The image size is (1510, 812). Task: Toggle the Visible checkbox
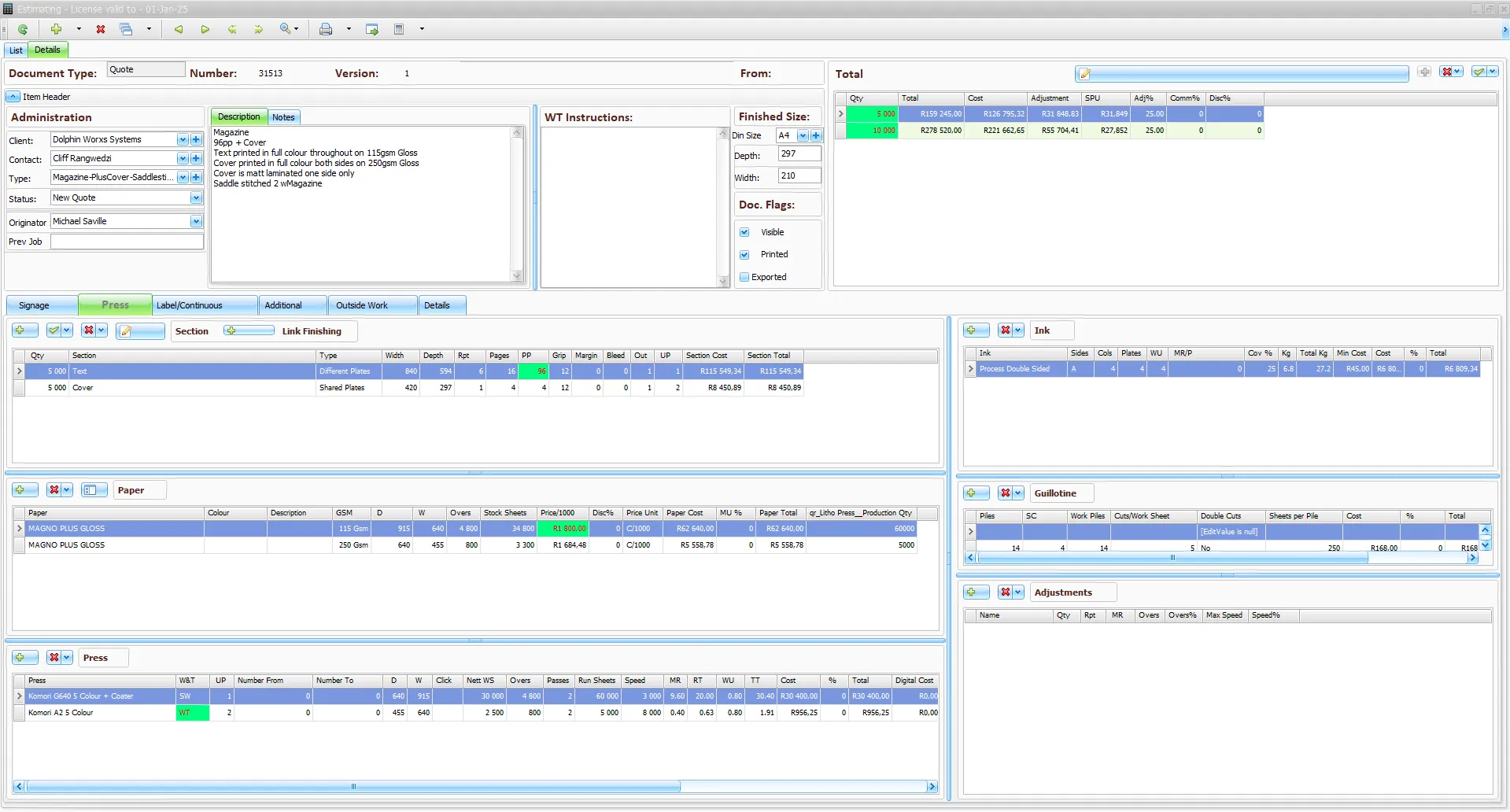coord(744,232)
